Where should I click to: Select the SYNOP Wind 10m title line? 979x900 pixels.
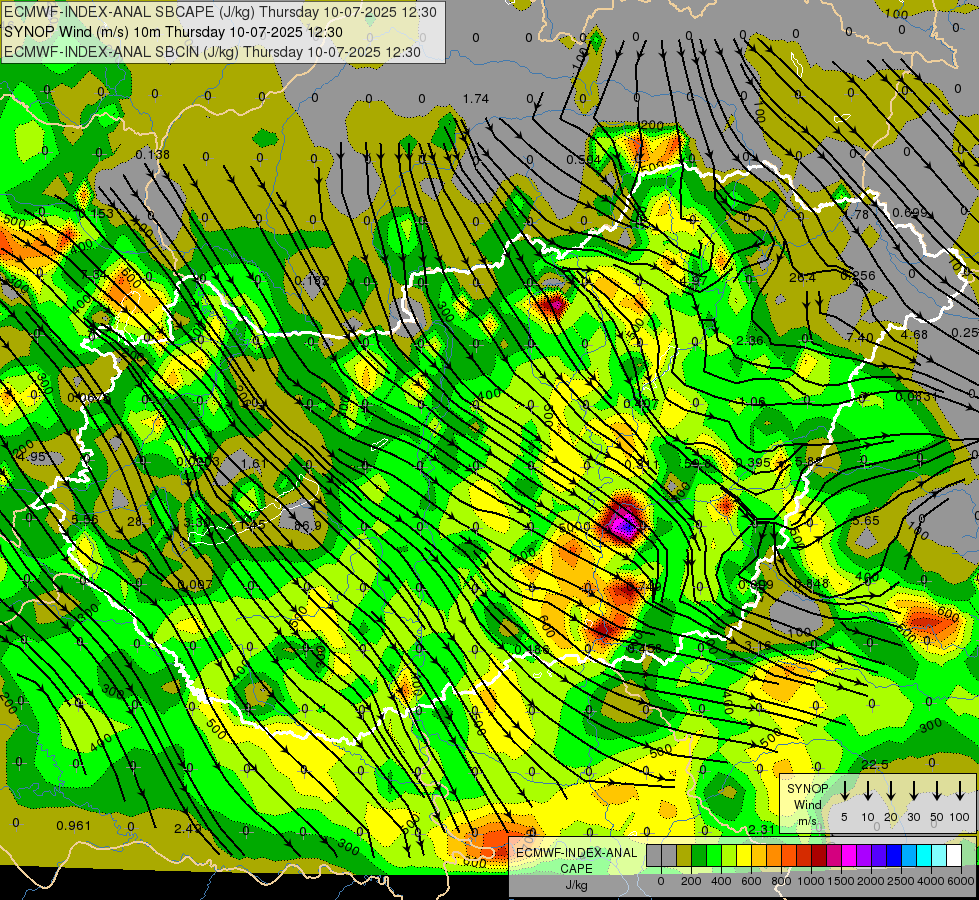point(173,32)
